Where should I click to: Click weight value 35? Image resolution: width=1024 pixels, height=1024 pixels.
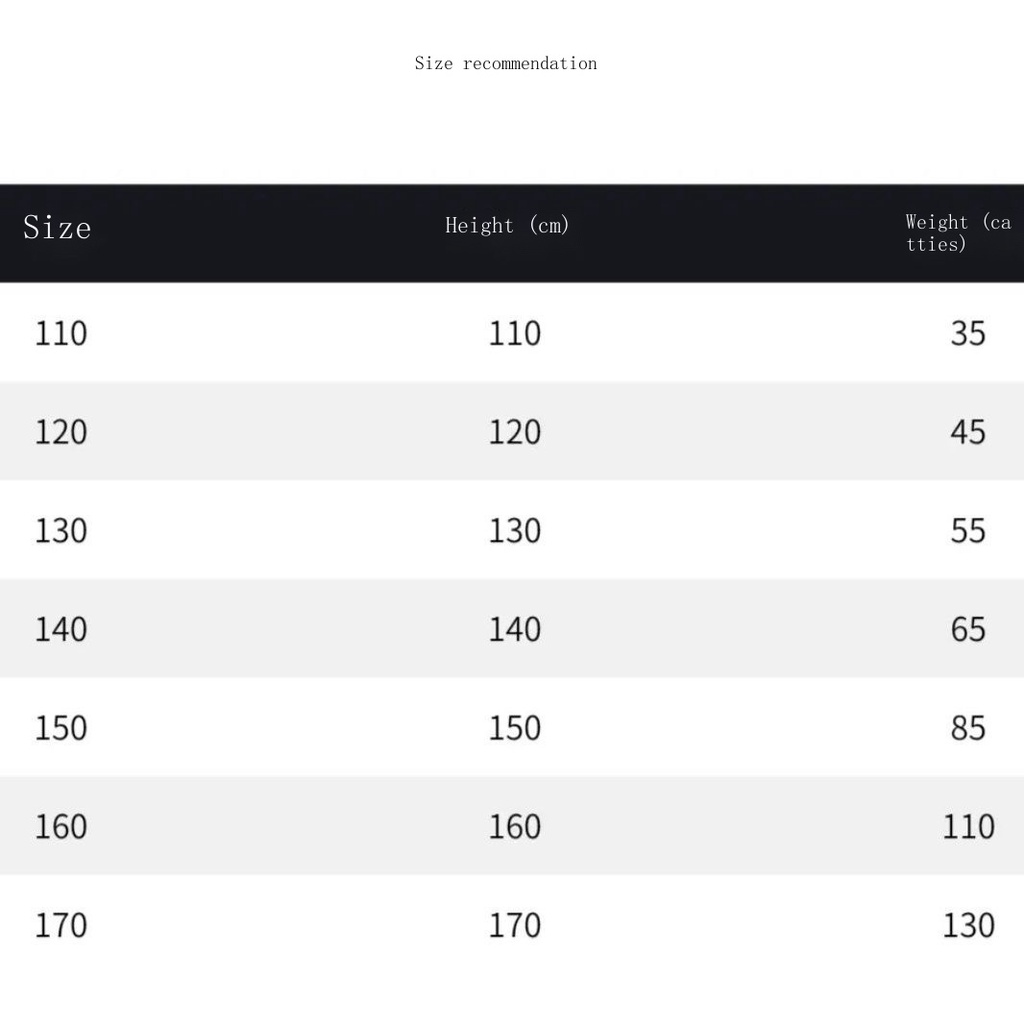click(967, 333)
